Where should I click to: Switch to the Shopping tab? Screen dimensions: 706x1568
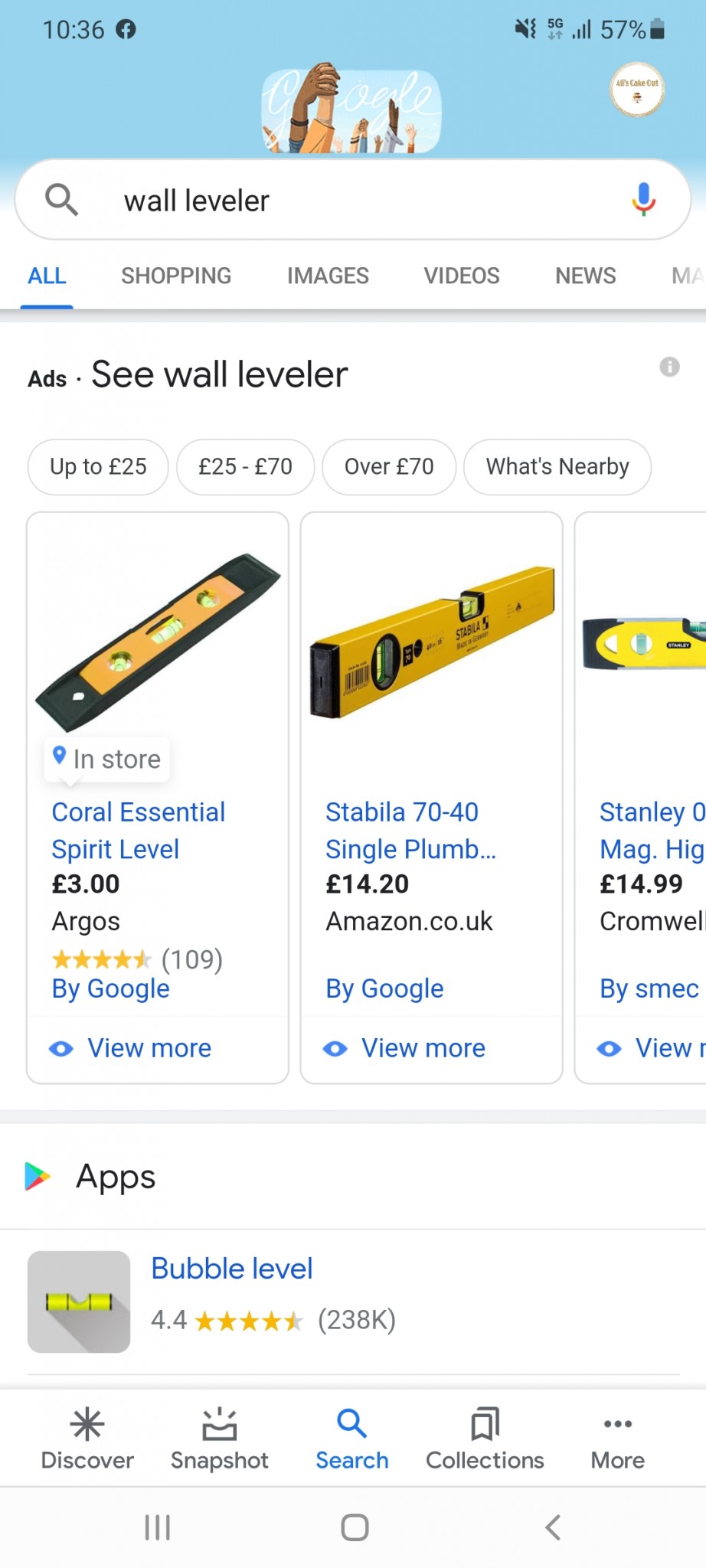(176, 276)
